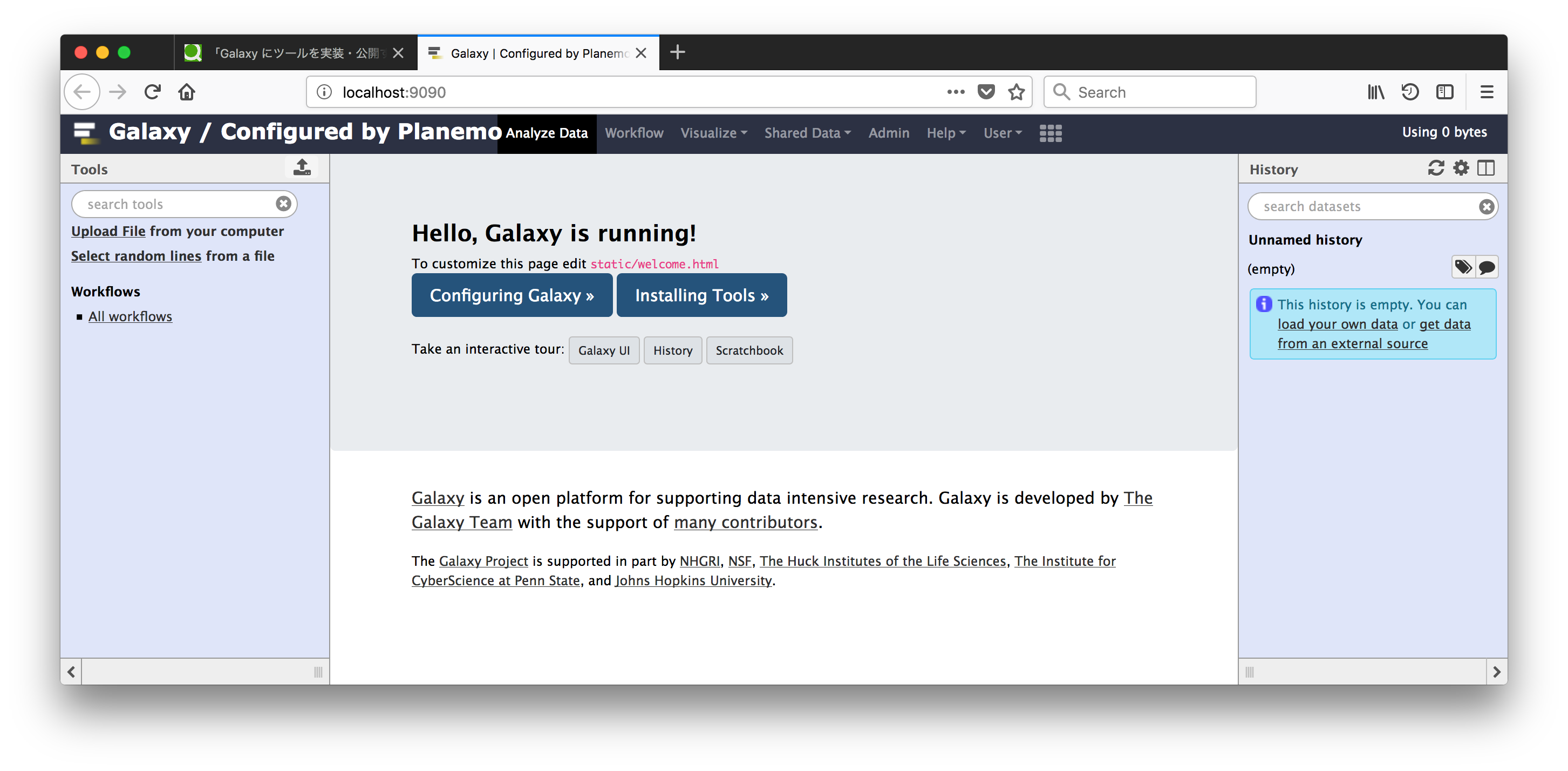Add history annotation via speech bubble icon
This screenshot has width=1568, height=771.
pos(1487,267)
